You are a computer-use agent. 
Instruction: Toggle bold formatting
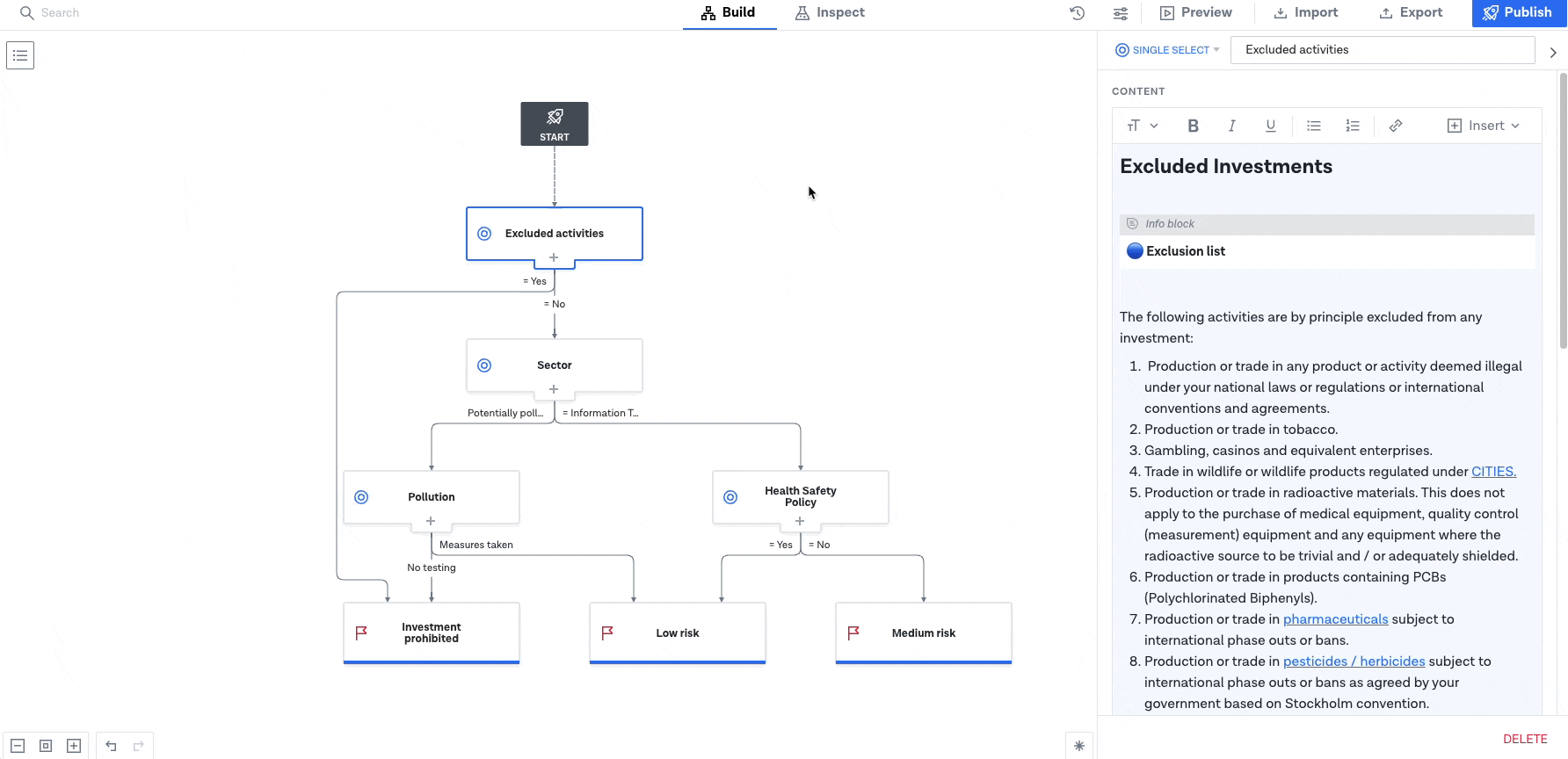[1193, 126]
